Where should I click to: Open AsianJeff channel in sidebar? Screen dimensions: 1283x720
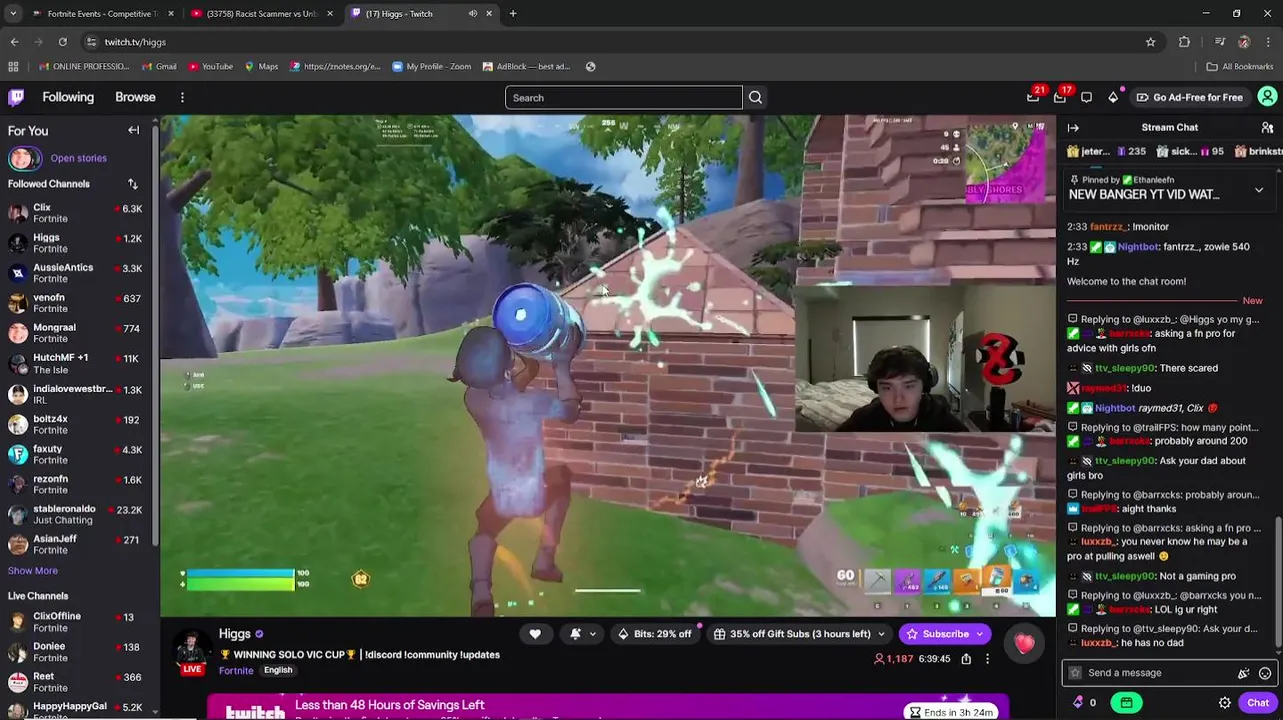click(76, 544)
